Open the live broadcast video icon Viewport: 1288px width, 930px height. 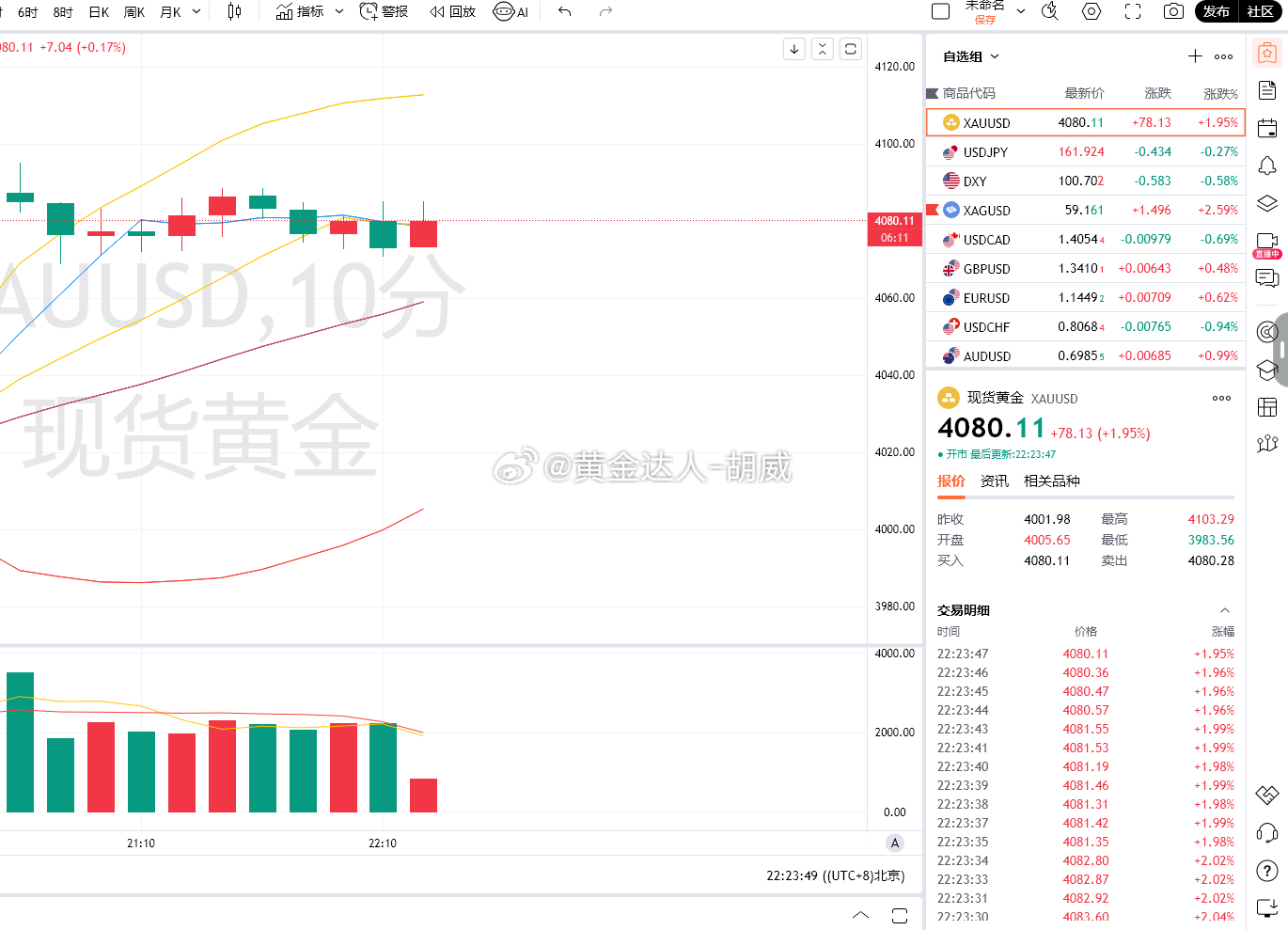[x=1267, y=244]
